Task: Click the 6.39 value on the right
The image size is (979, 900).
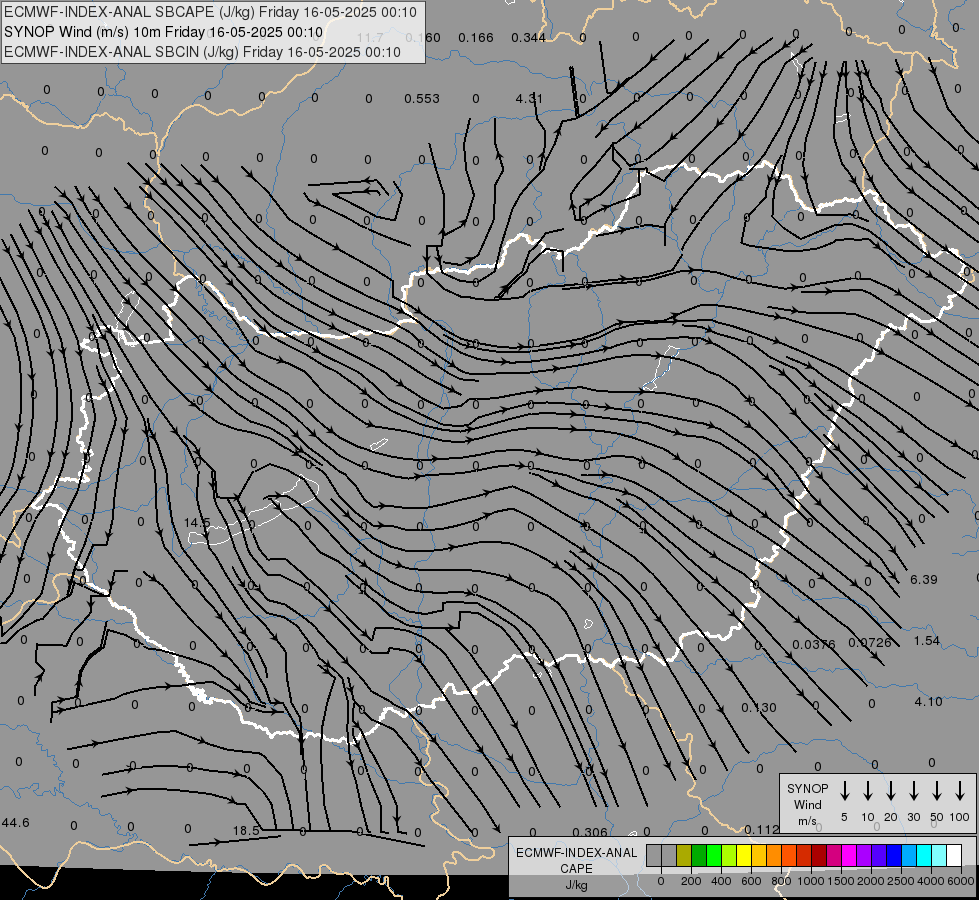Action: (x=923, y=580)
